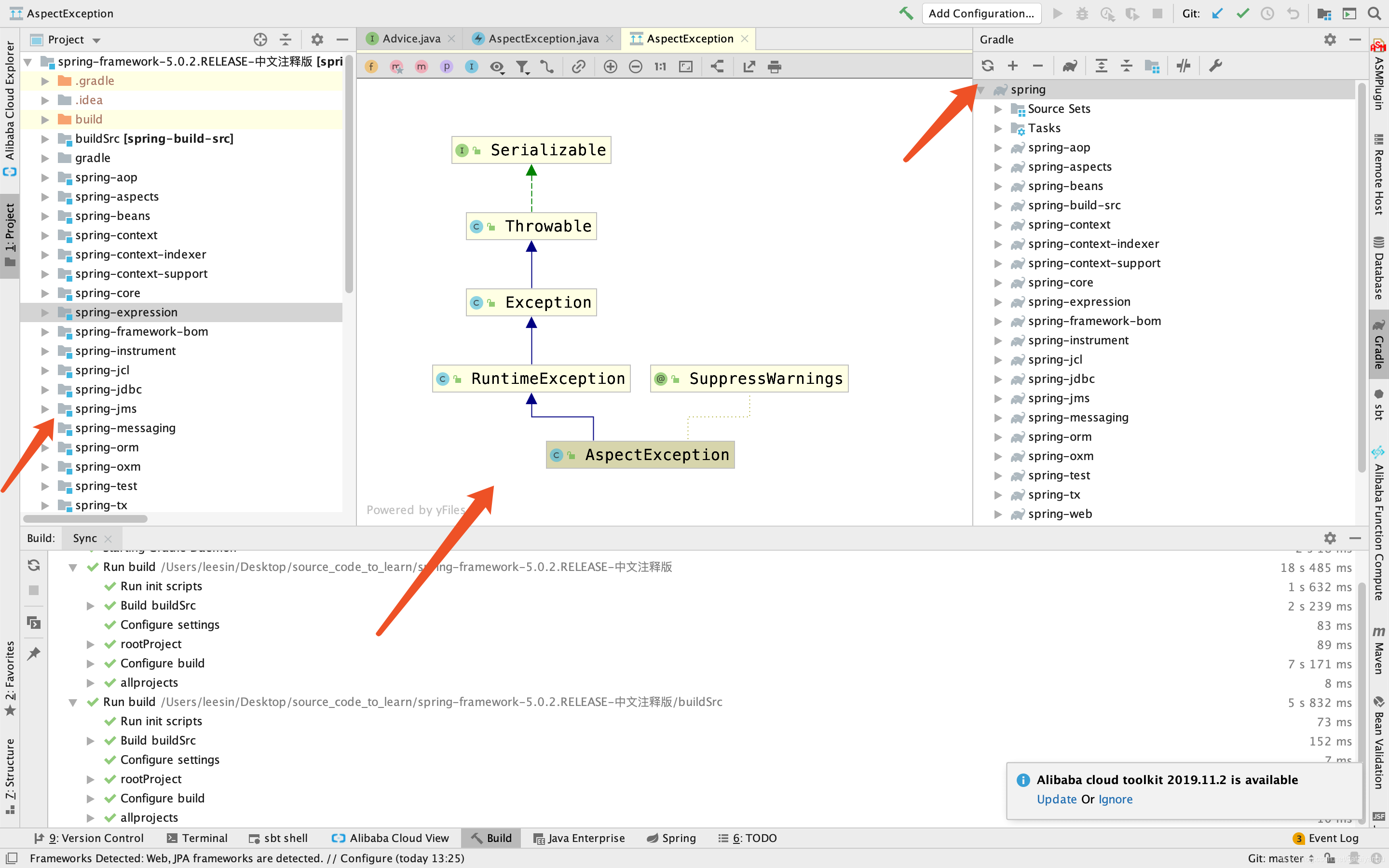Collapse all nodes in Gradle panel
Image resolution: width=1389 pixels, height=868 pixels.
[x=1126, y=66]
